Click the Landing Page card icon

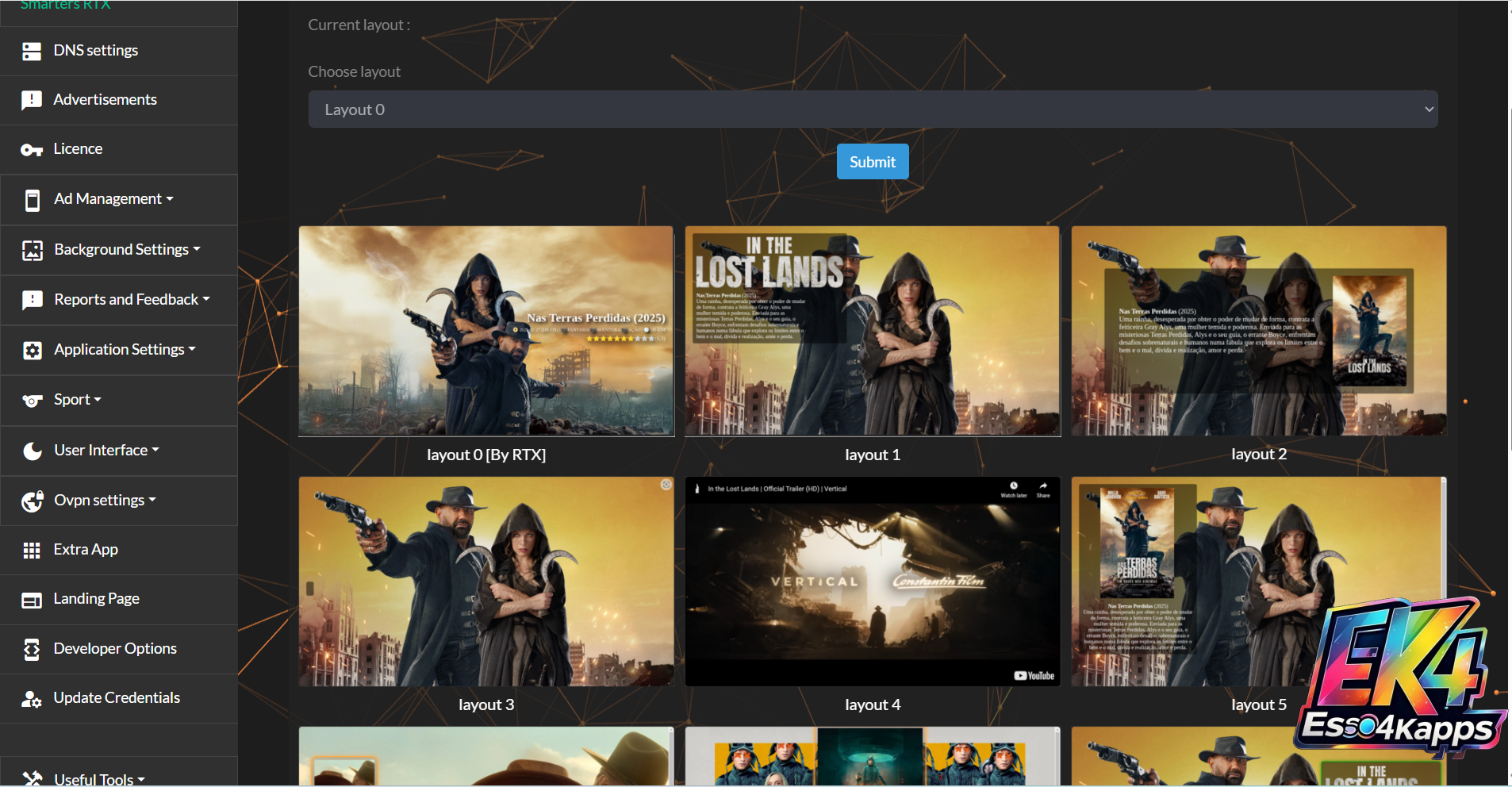(32, 601)
